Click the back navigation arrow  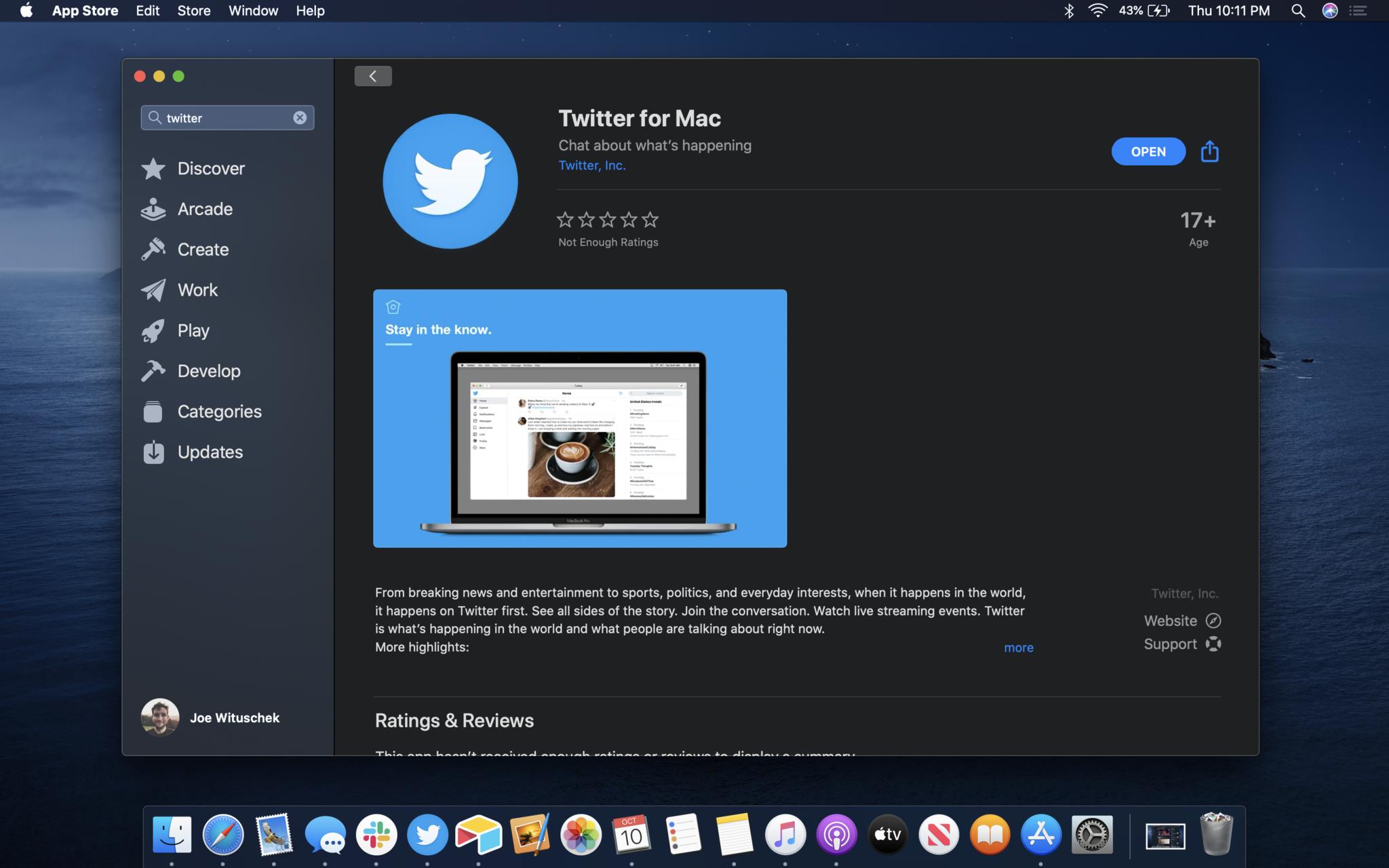click(373, 75)
